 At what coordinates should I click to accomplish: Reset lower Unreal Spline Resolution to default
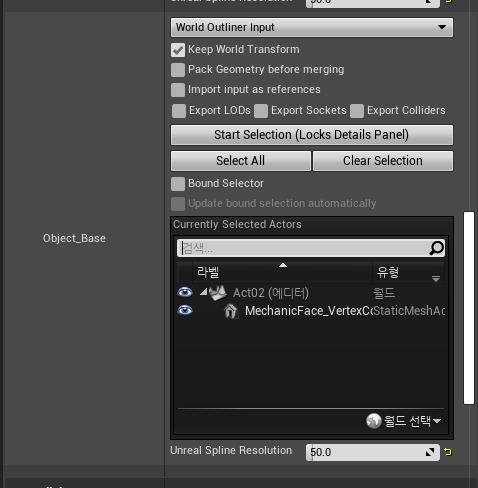[448, 452]
